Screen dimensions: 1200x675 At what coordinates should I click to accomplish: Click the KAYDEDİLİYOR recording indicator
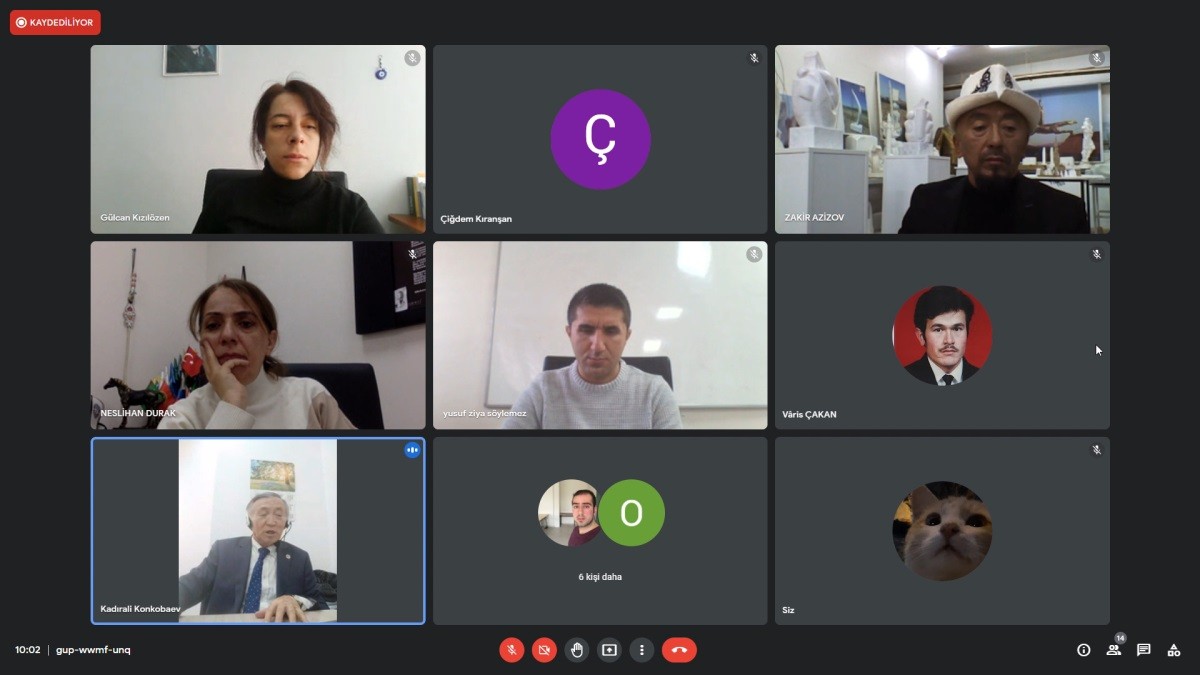55,22
